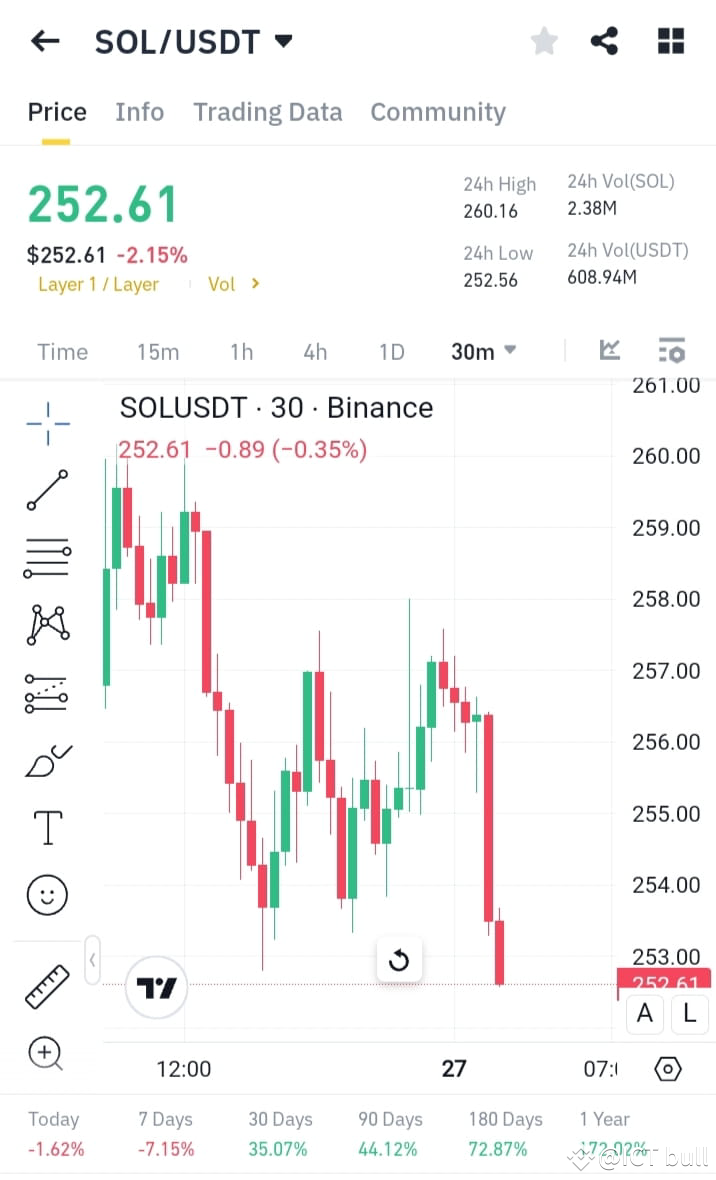The width and height of the screenshot is (716, 1180).
Task: Select the XABCD pattern tool
Action: [47, 623]
